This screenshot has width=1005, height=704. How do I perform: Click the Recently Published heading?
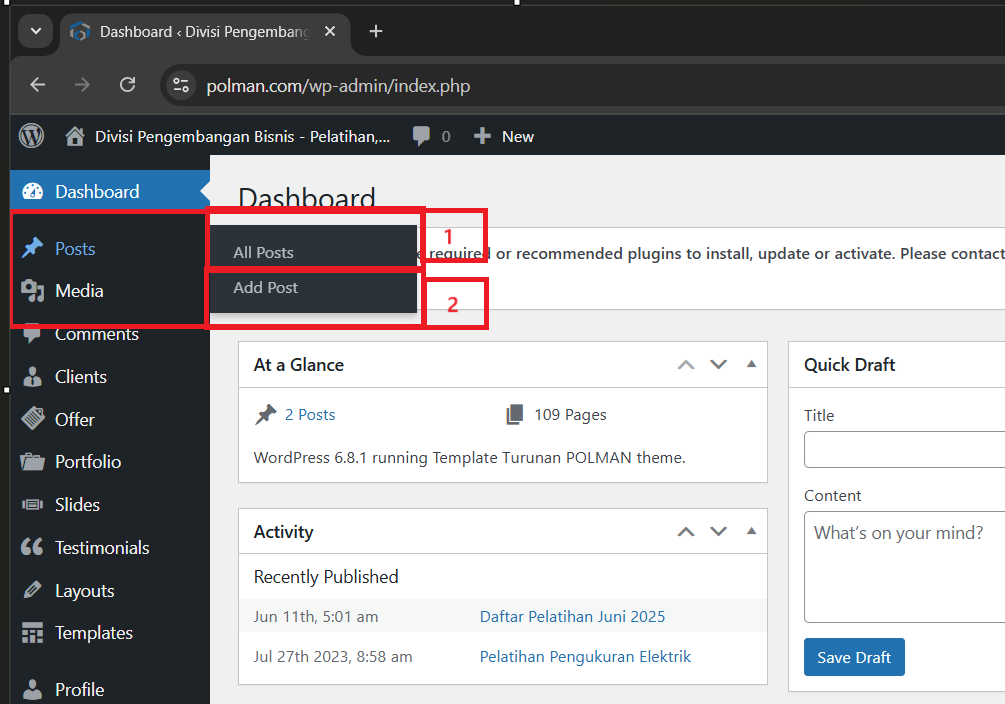pyautogui.click(x=326, y=577)
